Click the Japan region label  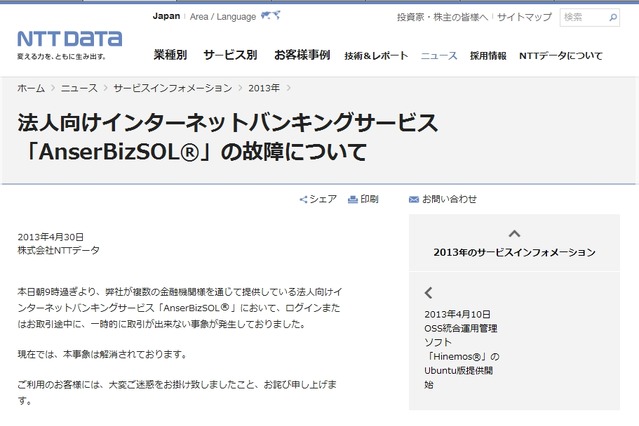tap(166, 16)
